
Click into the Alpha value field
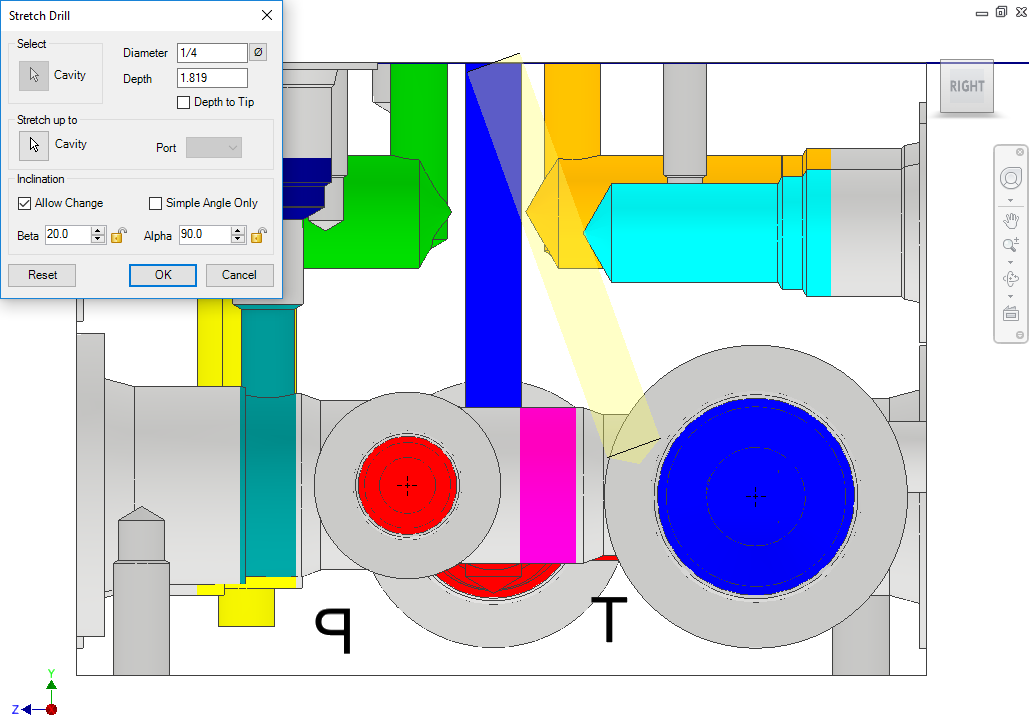tap(205, 235)
